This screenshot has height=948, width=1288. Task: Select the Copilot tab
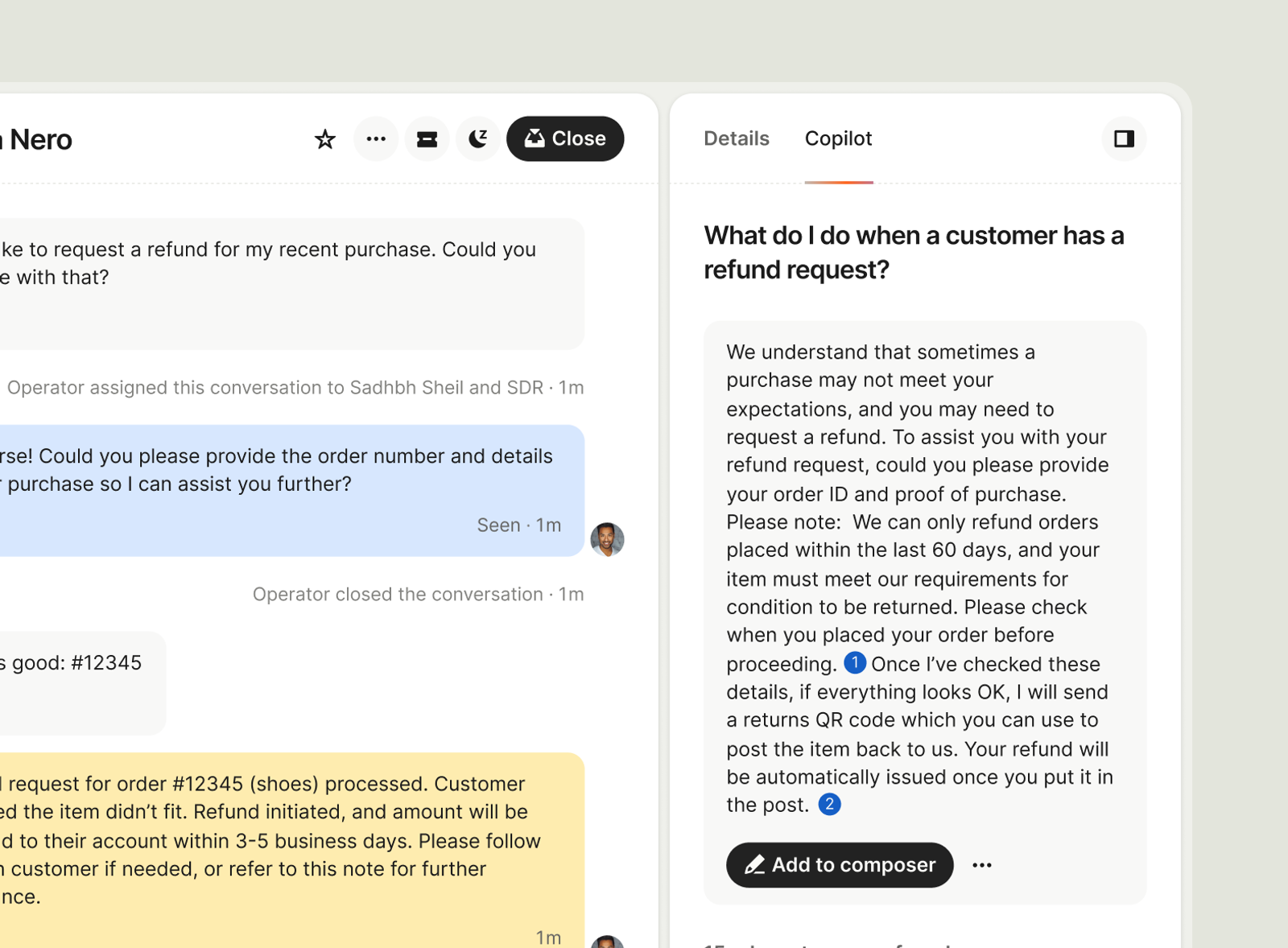pyautogui.click(x=839, y=138)
